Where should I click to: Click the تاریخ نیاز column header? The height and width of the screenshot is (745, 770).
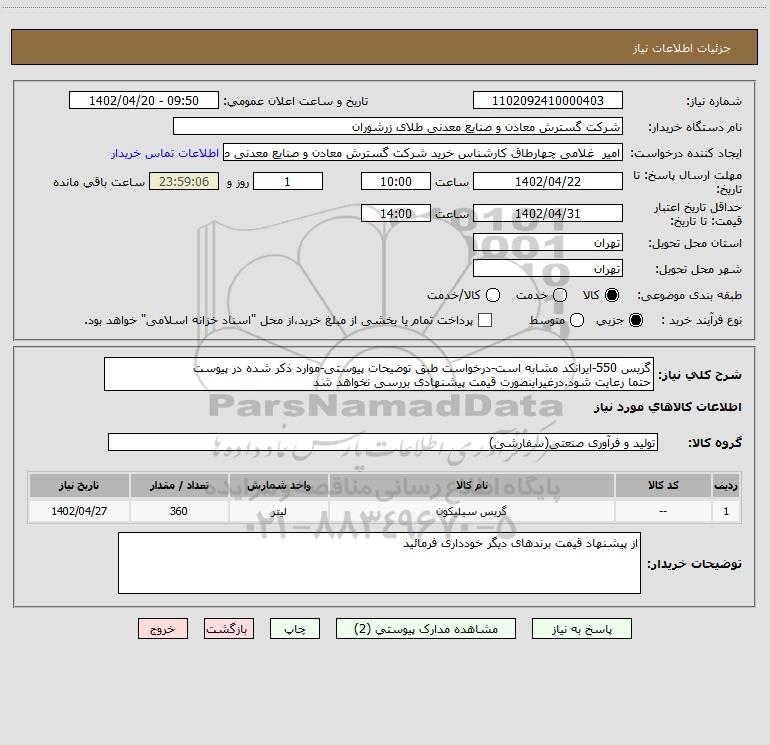[x=79, y=485]
